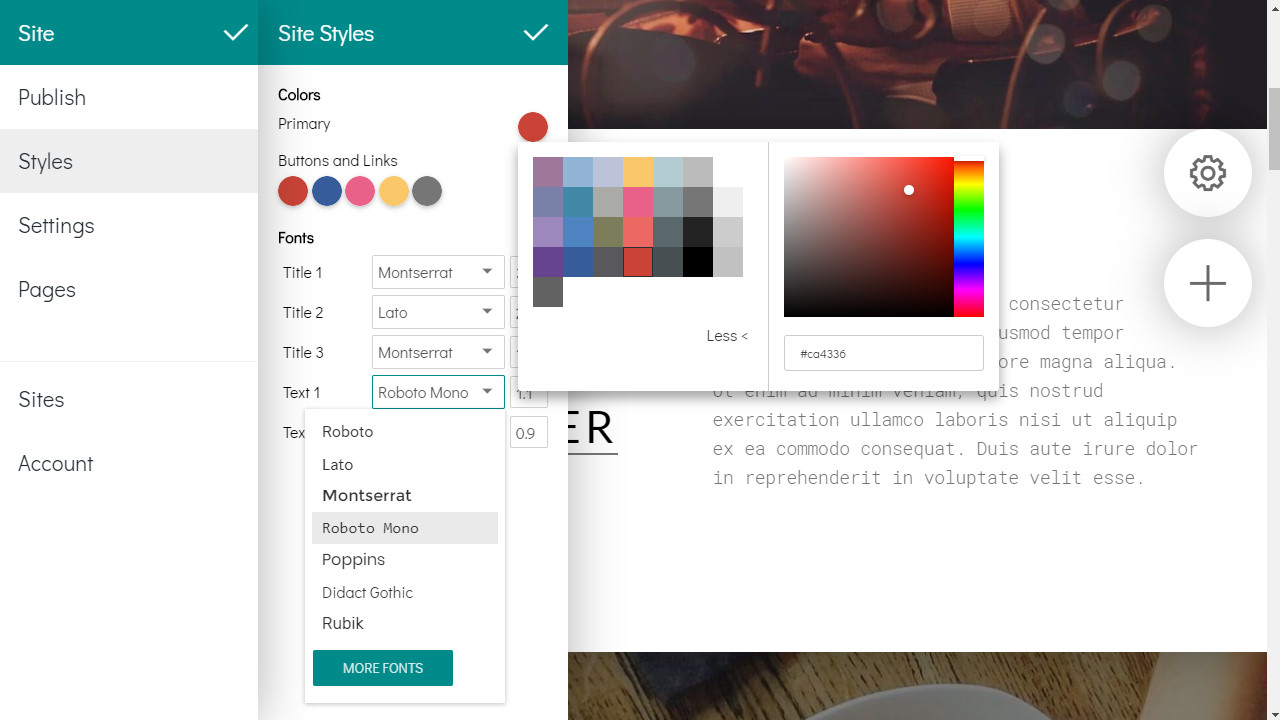This screenshot has height=720, width=1280.
Task: Choose Didact Gothic from the font list
Action: click(367, 592)
